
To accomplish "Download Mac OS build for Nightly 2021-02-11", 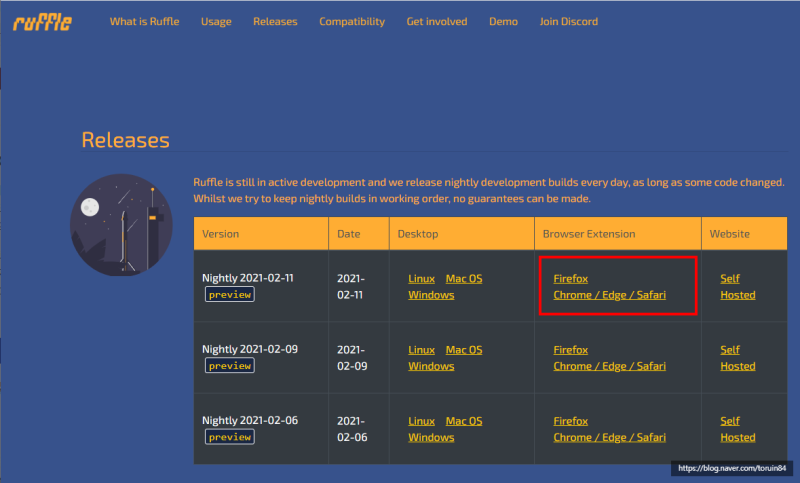I will pyautogui.click(x=464, y=278).
